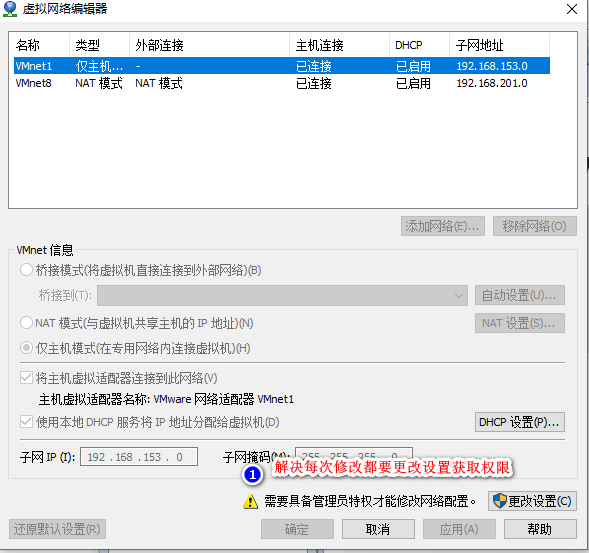The width and height of the screenshot is (589, 553).
Task: Click the 应用(A) button
Action: pos(459,529)
